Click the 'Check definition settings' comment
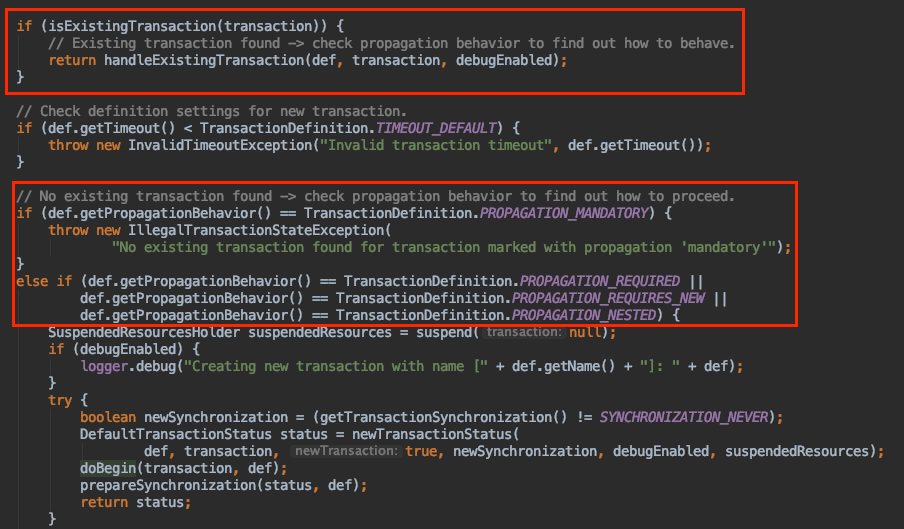This screenshot has height=529, width=904. pos(212,112)
